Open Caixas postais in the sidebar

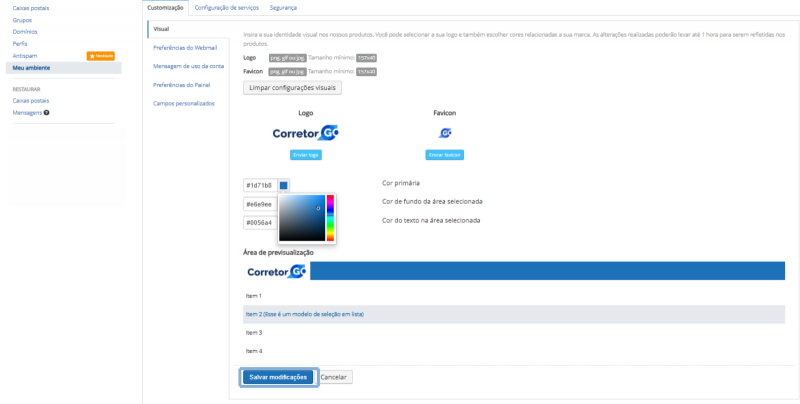click(x=31, y=8)
